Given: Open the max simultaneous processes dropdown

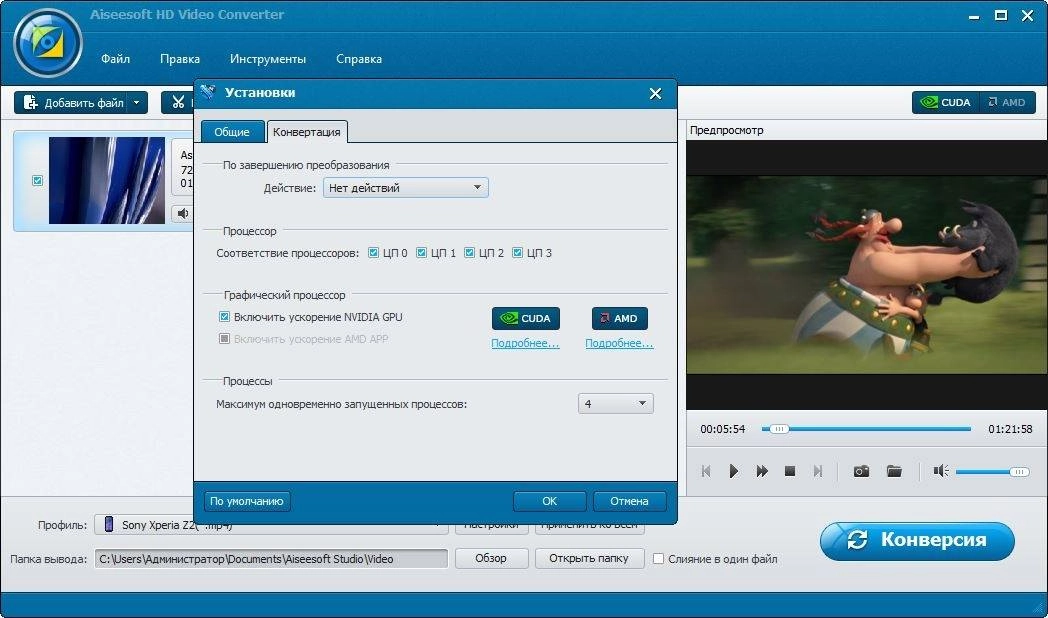Looking at the screenshot, I should point(616,404).
